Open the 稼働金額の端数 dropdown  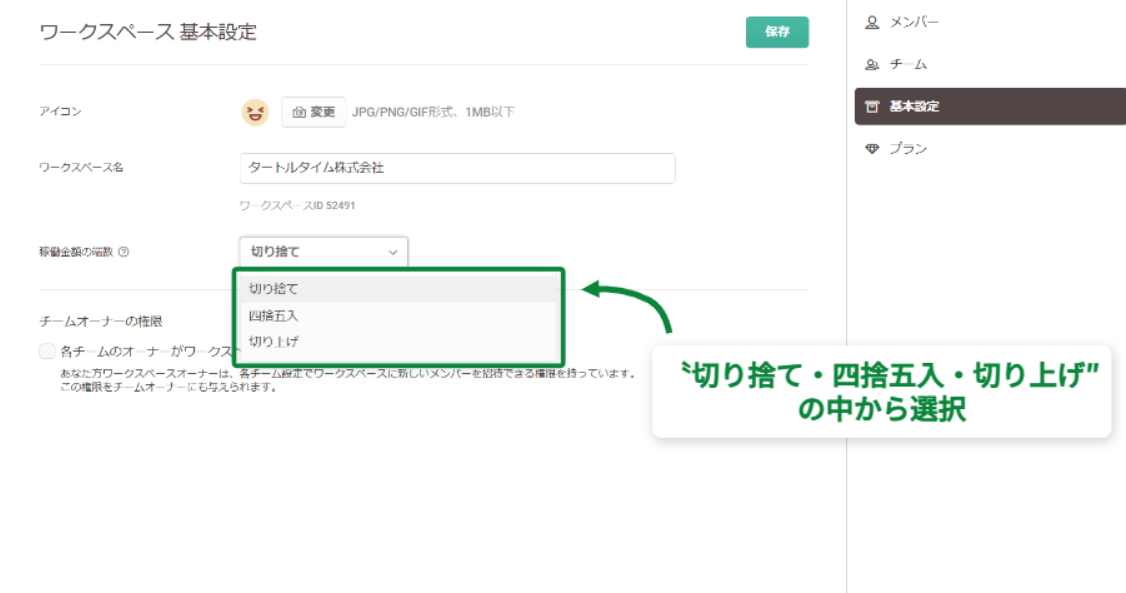coord(320,252)
